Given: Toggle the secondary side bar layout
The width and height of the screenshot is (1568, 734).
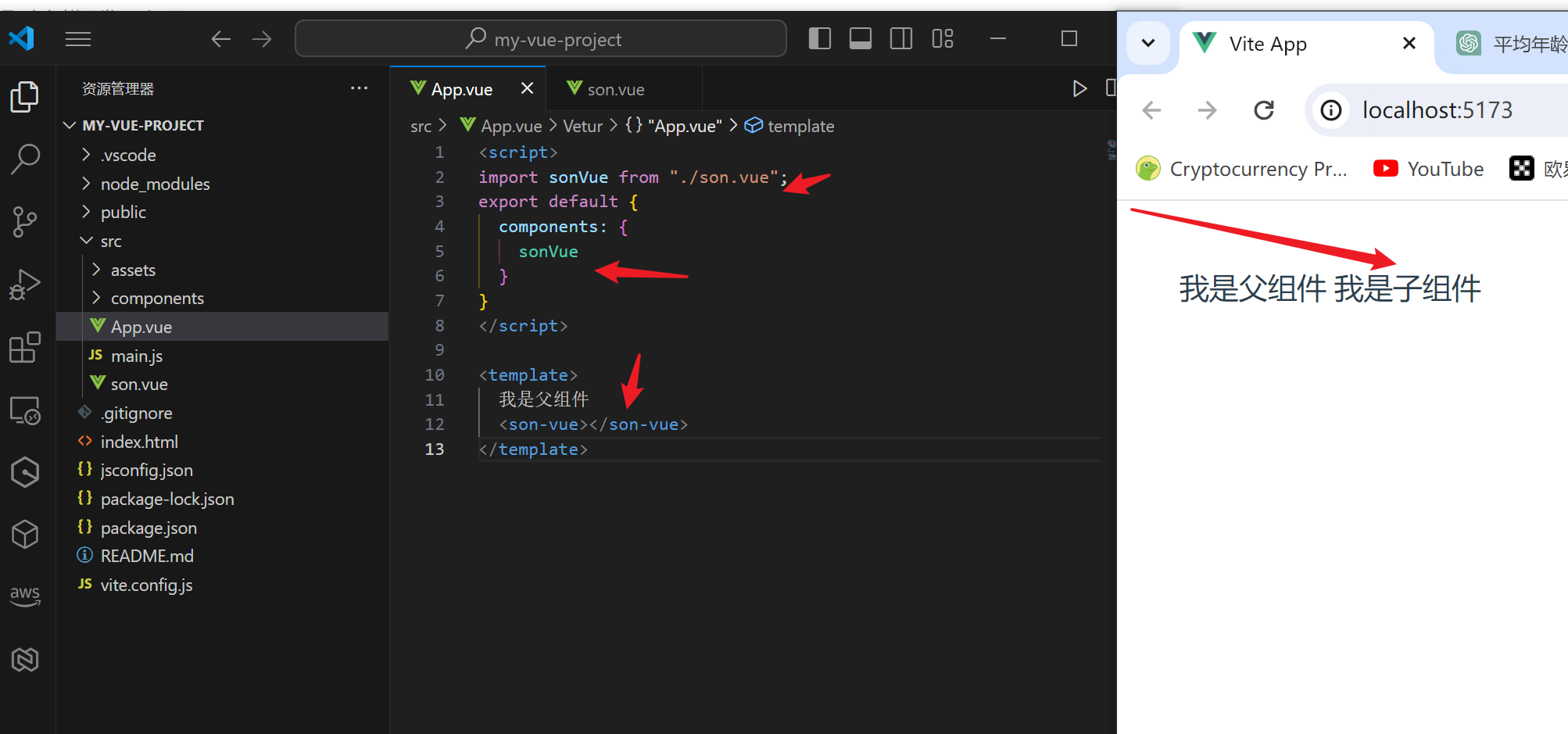Looking at the screenshot, I should pyautogui.click(x=901, y=38).
